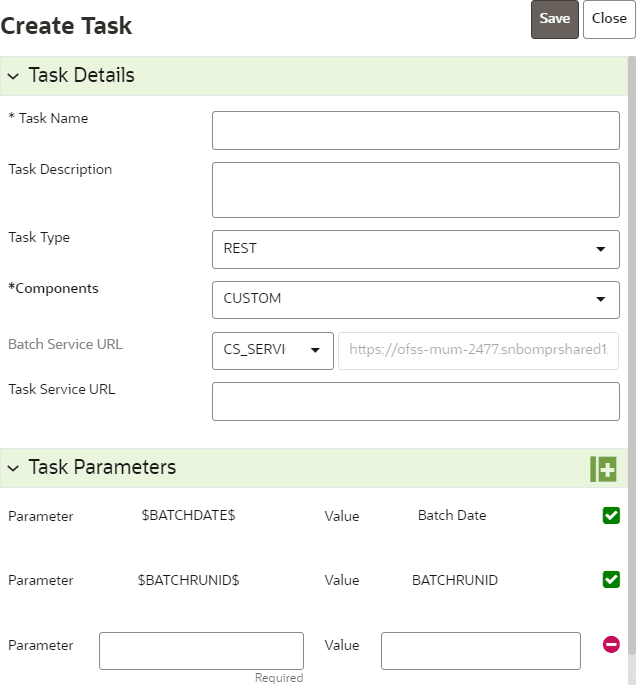Focus the Task Service URL field

(x=415, y=401)
